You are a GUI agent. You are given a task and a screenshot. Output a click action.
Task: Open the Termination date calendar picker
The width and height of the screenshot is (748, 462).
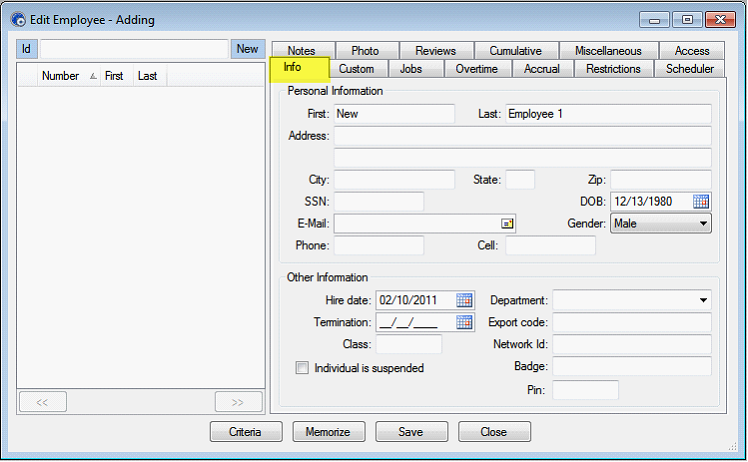click(464, 322)
